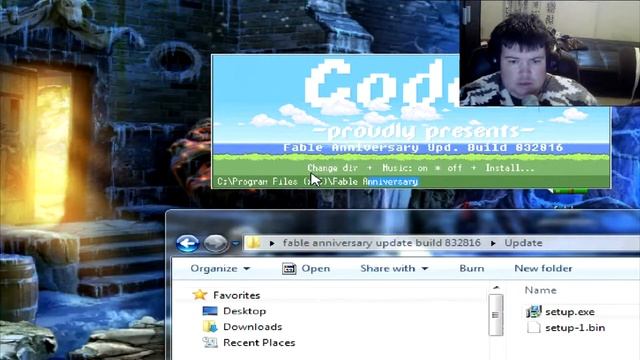Viewport: 640px width, 360px height.
Task: Select the setup-1.bin file
Action: click(x=575, y=328)
